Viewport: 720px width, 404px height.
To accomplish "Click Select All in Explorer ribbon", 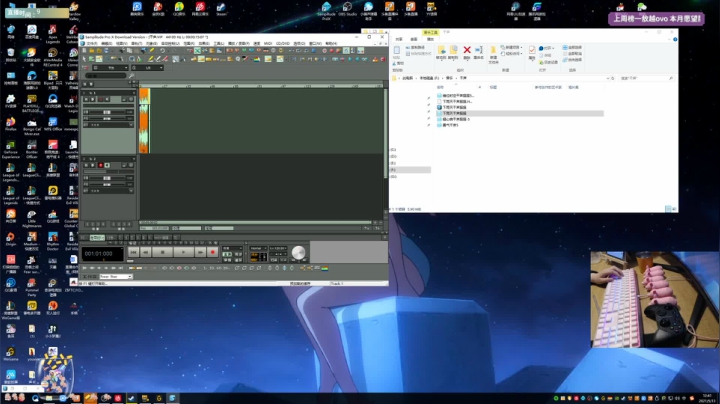I will click(x=573, y=47).
